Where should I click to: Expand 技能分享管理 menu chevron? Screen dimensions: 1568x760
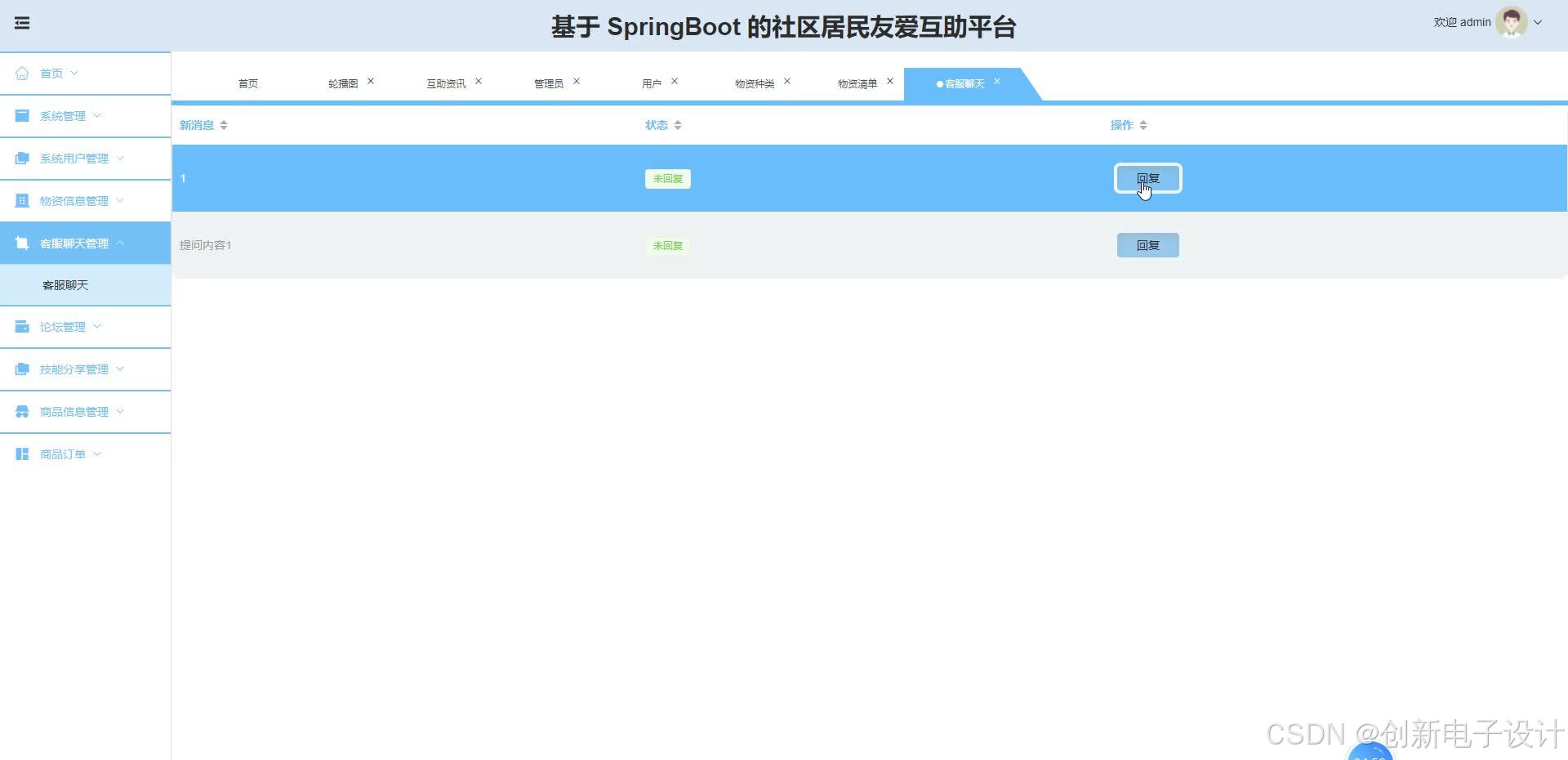pos(120,369)
